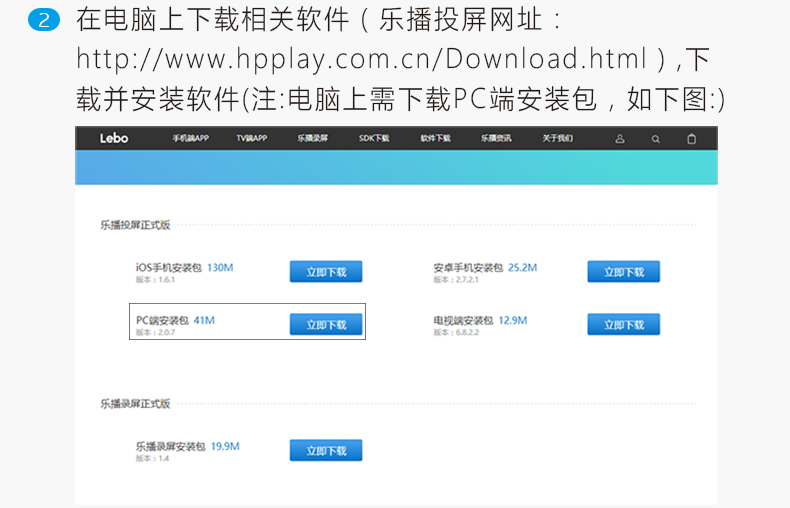Download the iOS手机安装包 with 立即下载
The height and width of the screenshot is (508, 790).
click(326, 272)
